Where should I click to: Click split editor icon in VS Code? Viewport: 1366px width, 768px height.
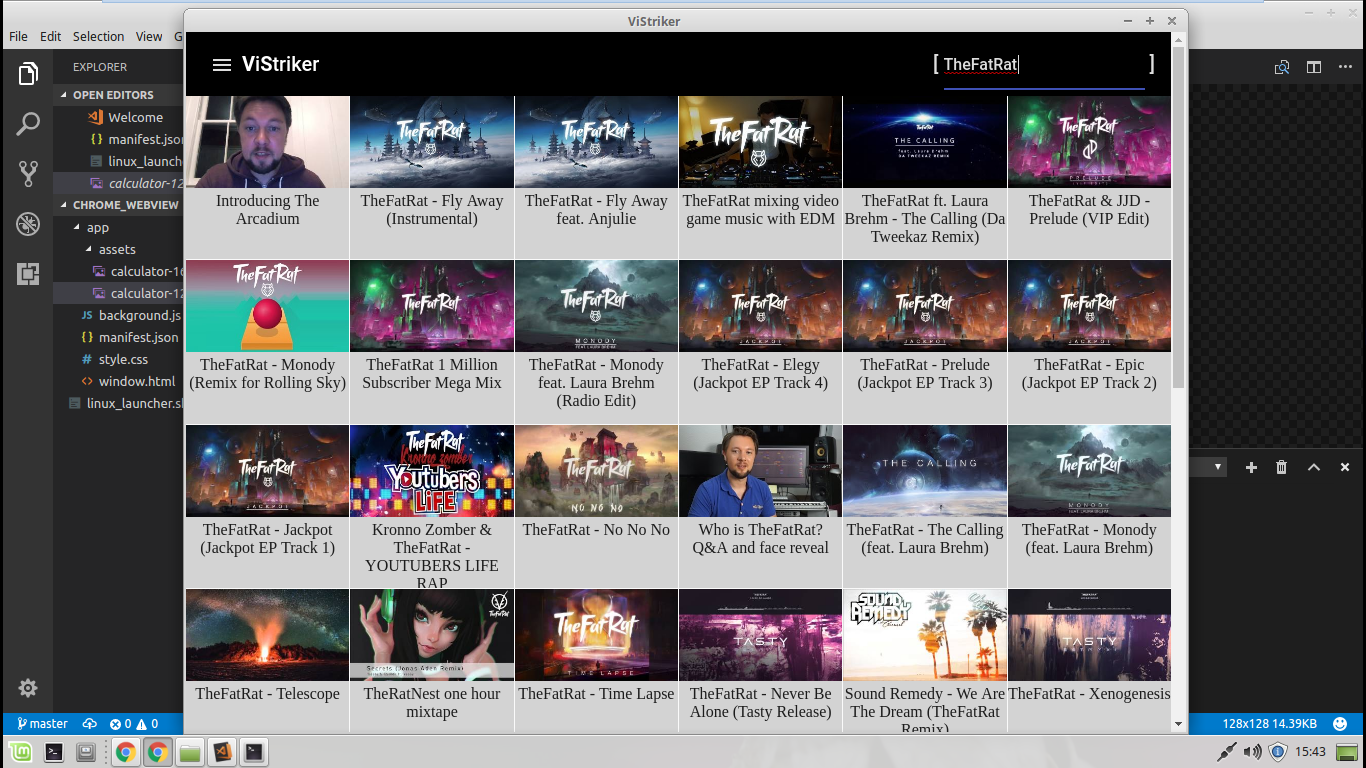point(1314,67)
